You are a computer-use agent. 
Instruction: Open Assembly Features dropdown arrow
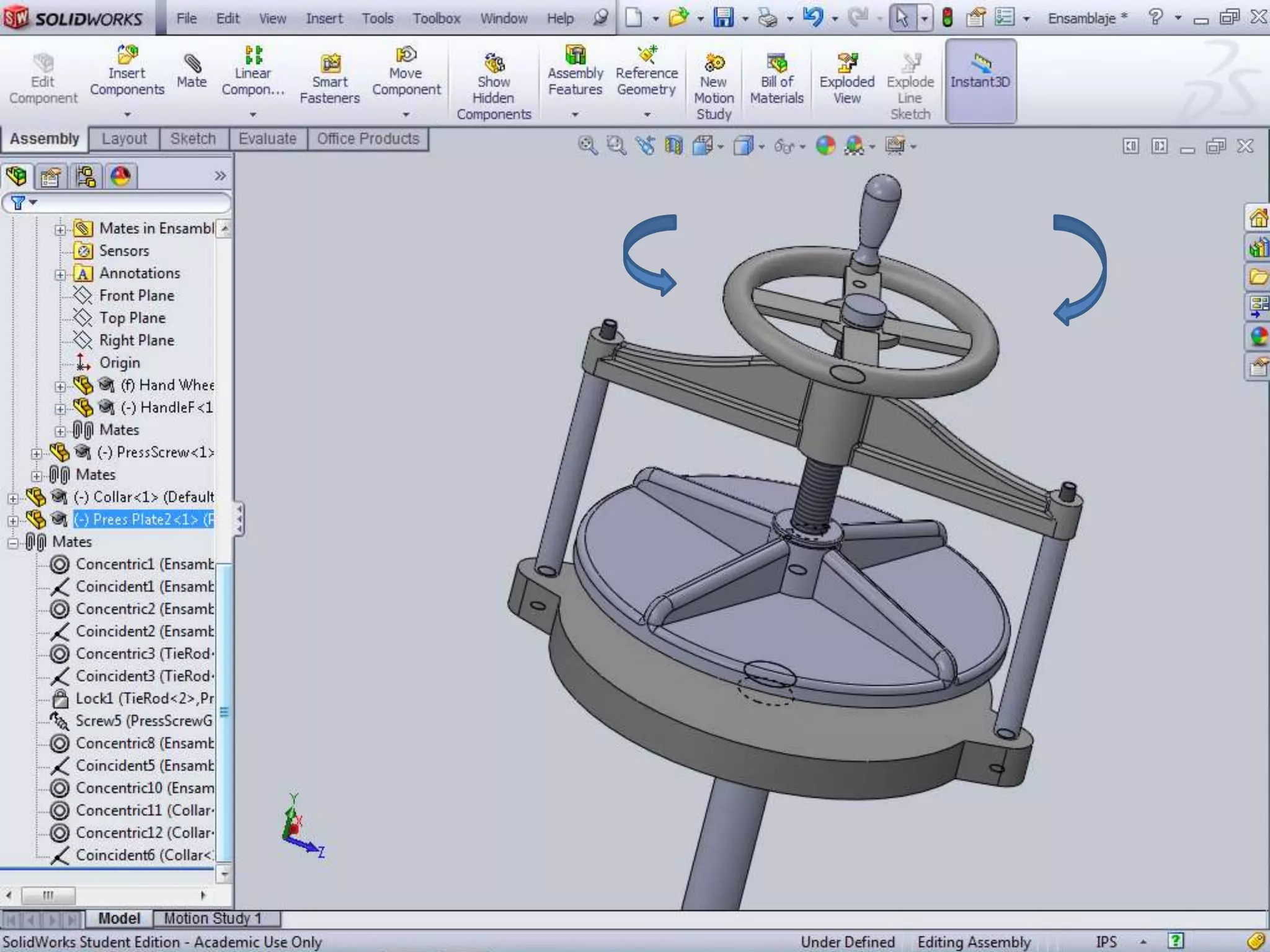[x=575, y=115]
